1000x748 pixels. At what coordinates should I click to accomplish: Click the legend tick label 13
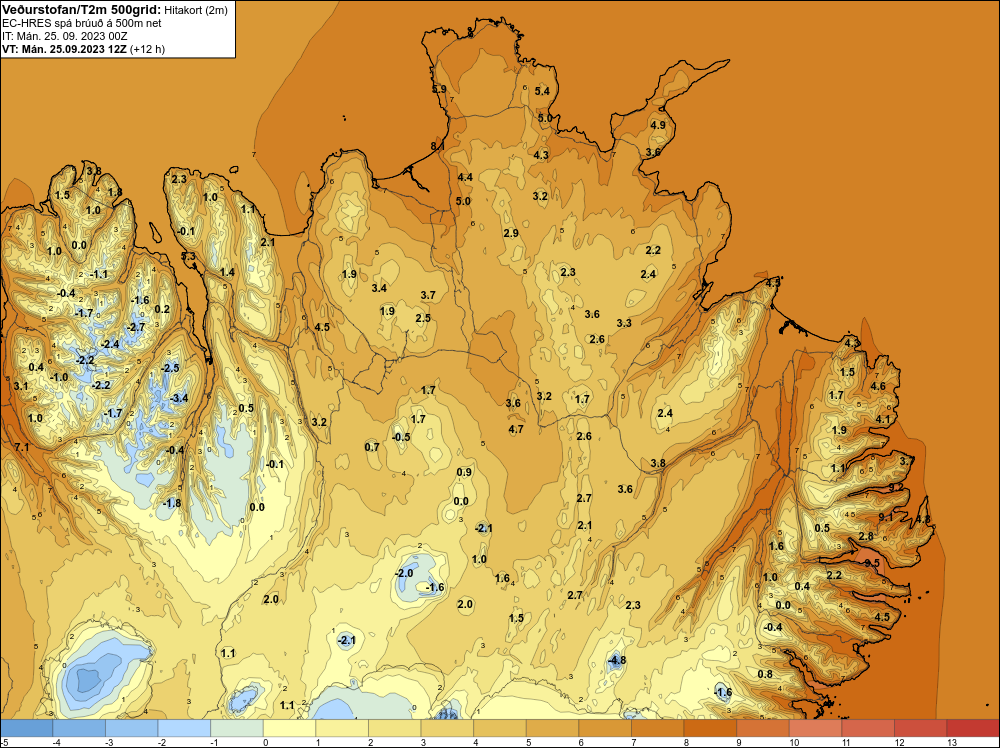coord(952,742)
